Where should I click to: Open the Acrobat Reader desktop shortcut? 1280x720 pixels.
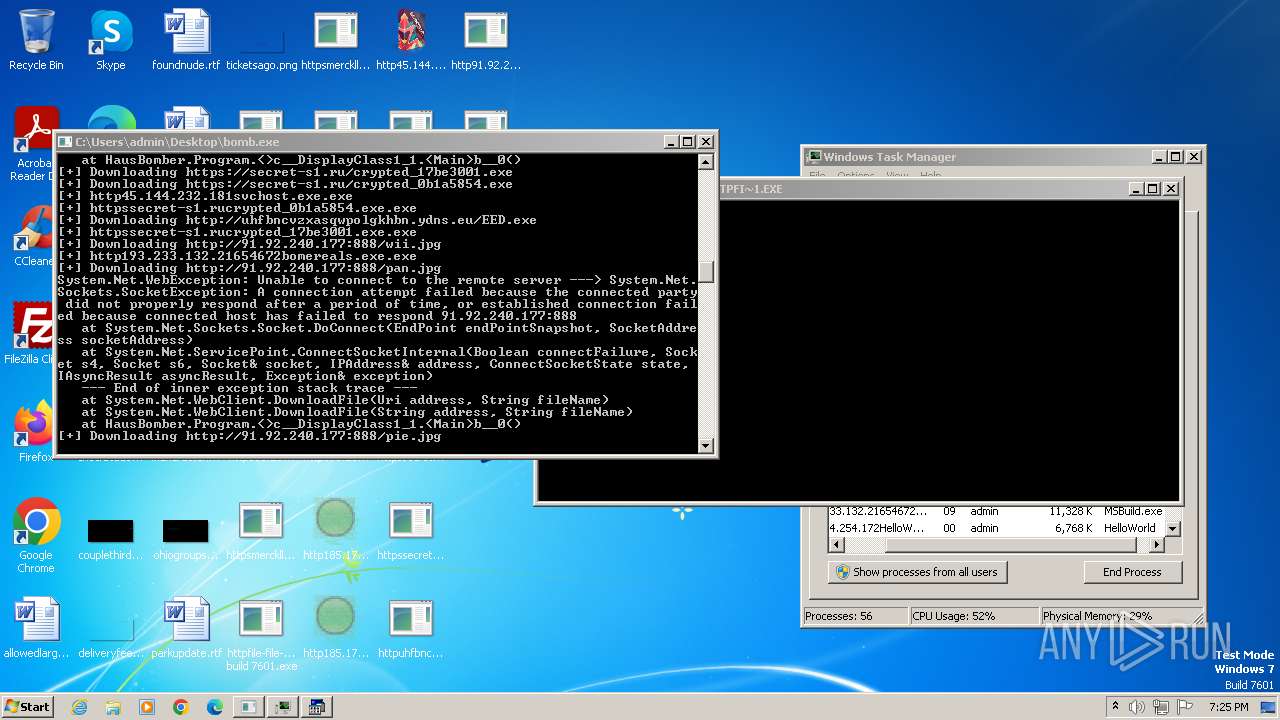(36, 145)
